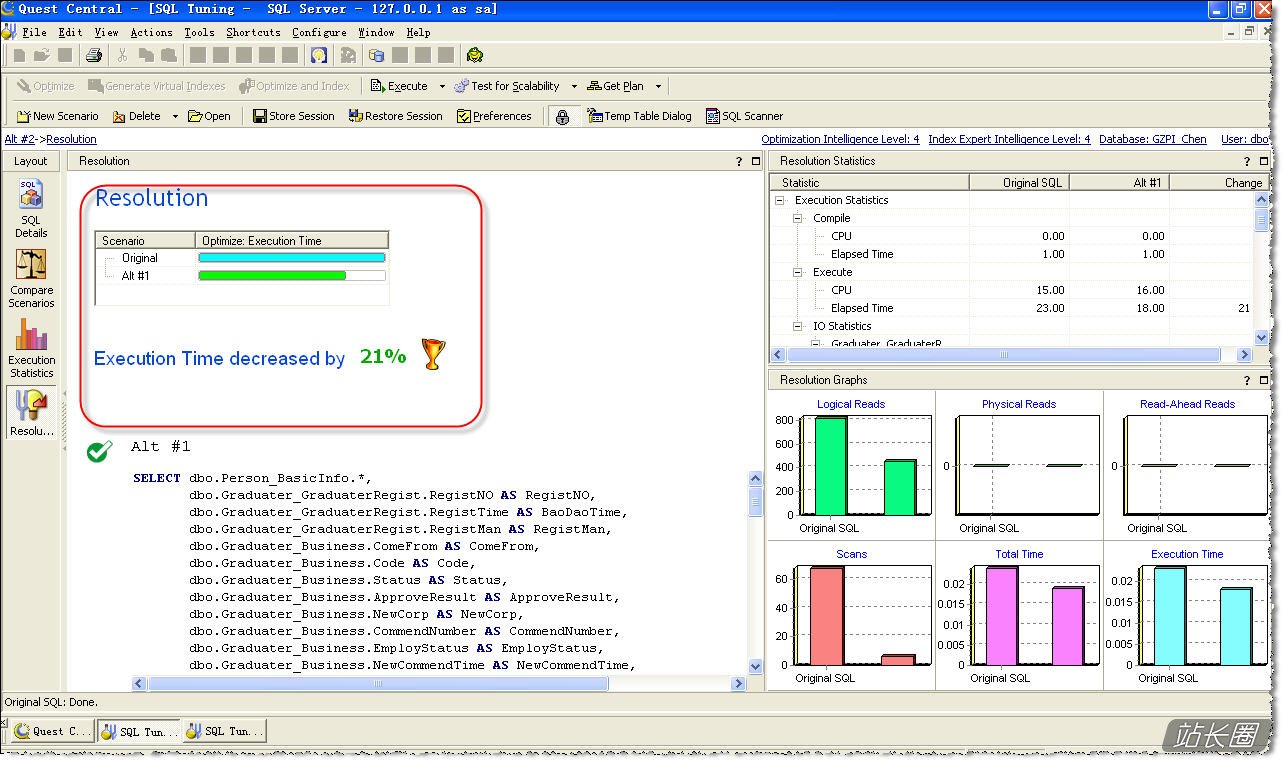Open the Actions menu
The height and width of the screenshot is (760, 1282).
pyautogui.click(x=152, y=32)
